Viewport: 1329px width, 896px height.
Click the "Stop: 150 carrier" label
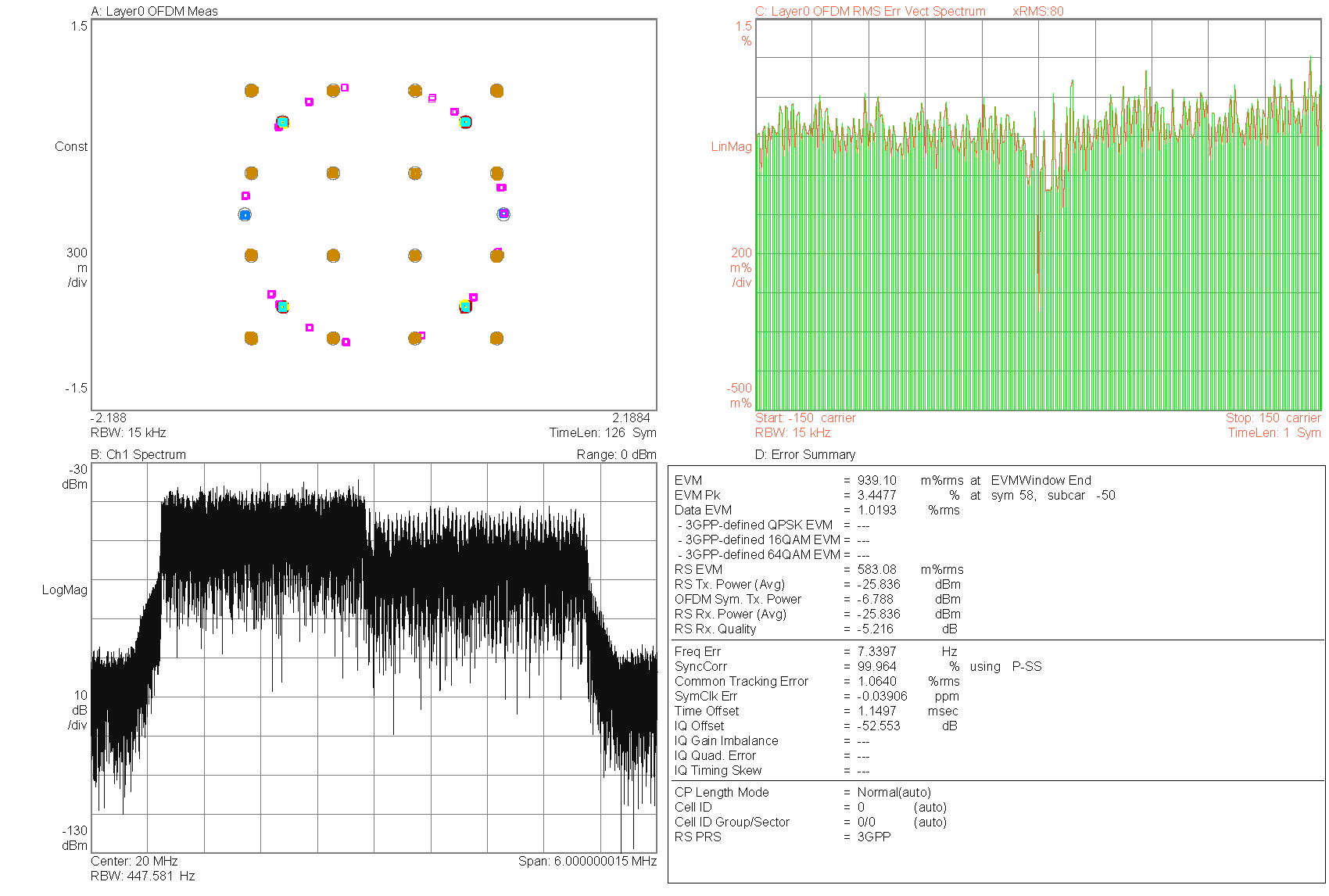tap(1273, 418)
